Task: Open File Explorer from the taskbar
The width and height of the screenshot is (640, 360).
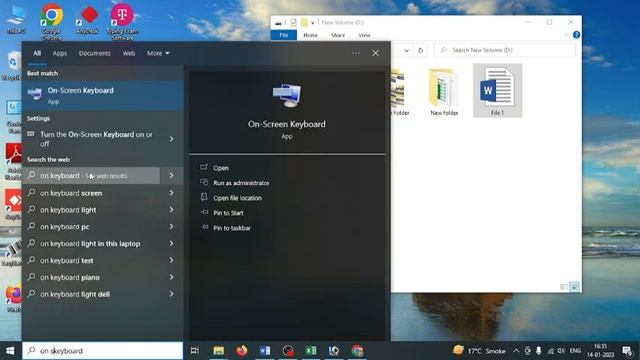Action: tap(218, 351)
